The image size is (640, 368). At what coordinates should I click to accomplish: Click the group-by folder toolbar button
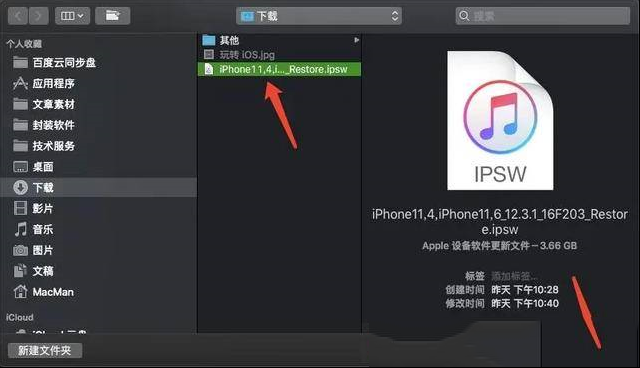(113, 16)
